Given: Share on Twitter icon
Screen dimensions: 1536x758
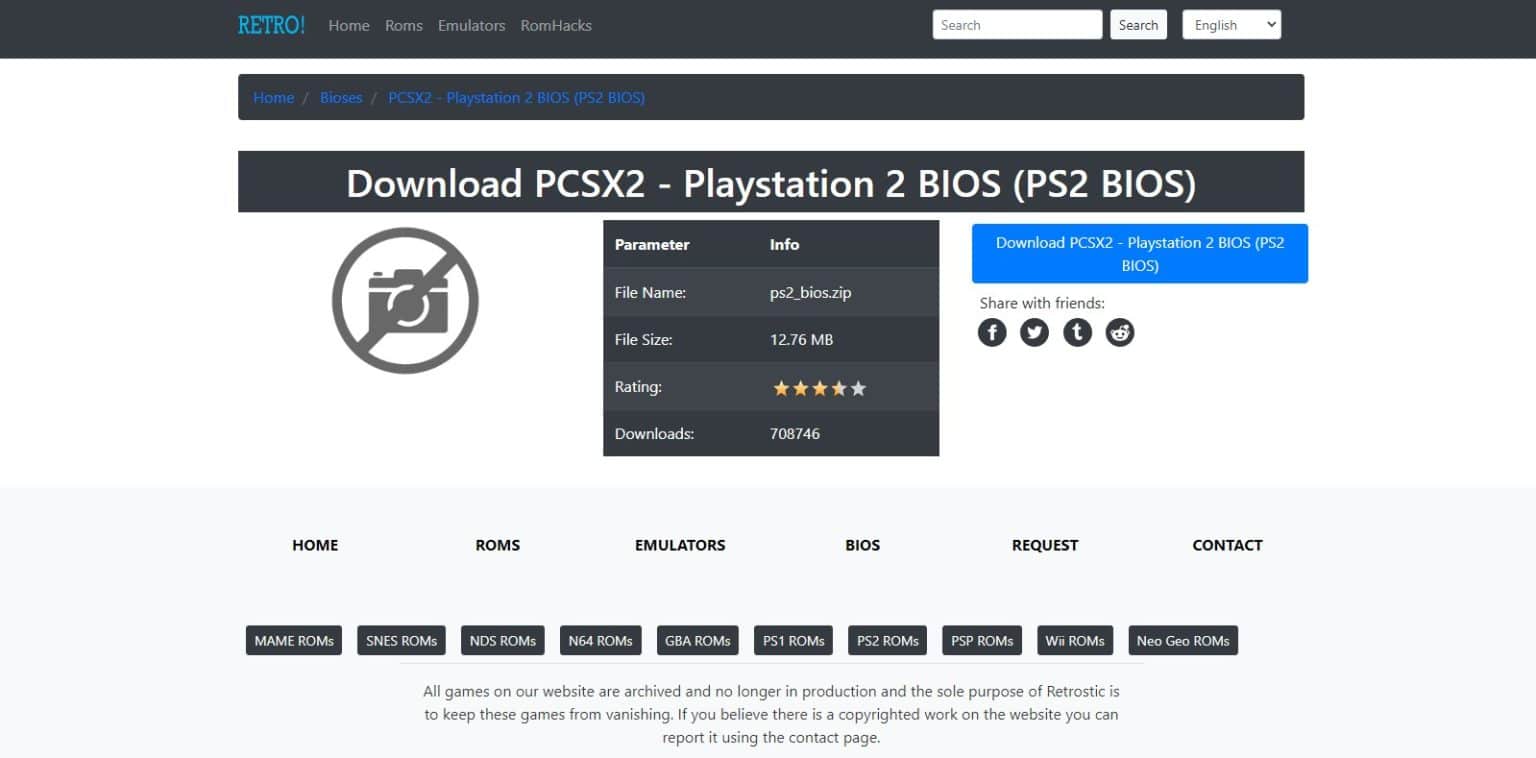Looking at the screenshot, I should (x=1034, y=332).
